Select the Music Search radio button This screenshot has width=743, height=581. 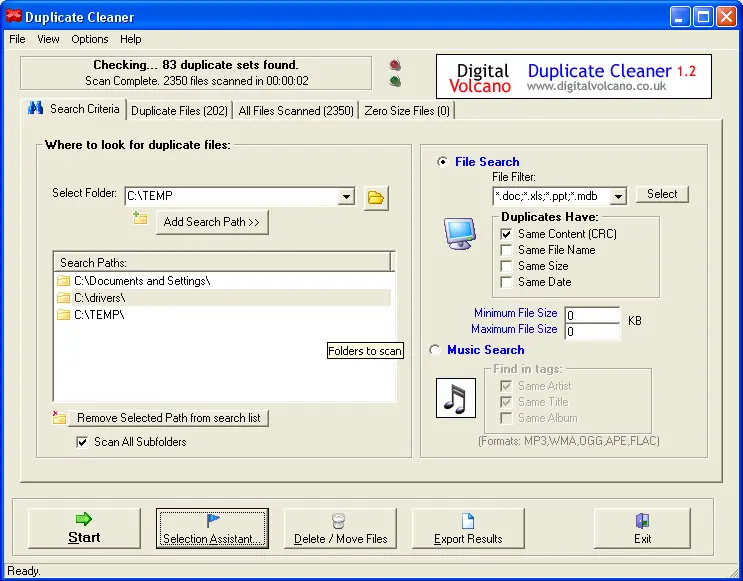click(435, 350)
